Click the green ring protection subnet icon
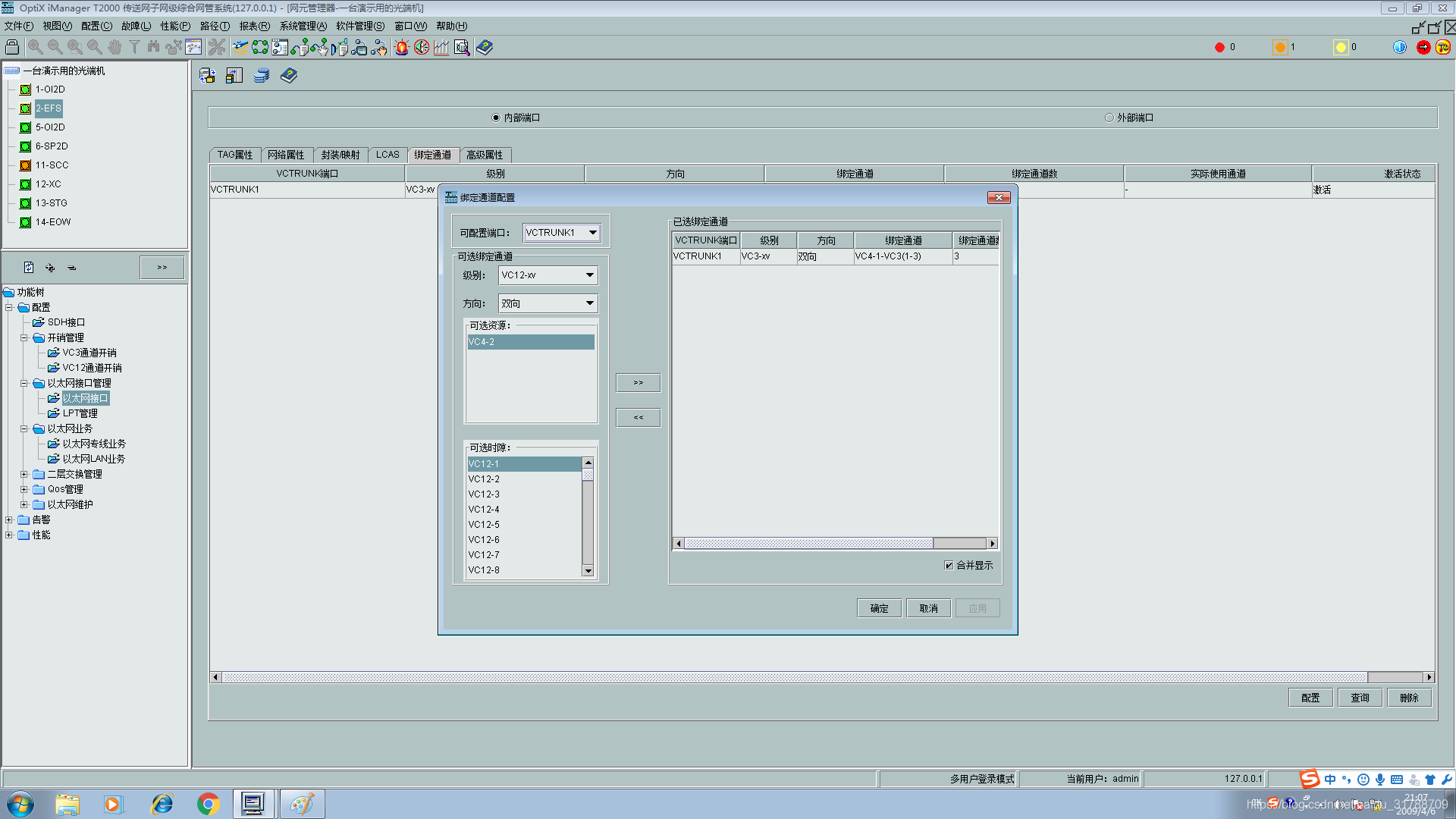 tap(260, 48)
